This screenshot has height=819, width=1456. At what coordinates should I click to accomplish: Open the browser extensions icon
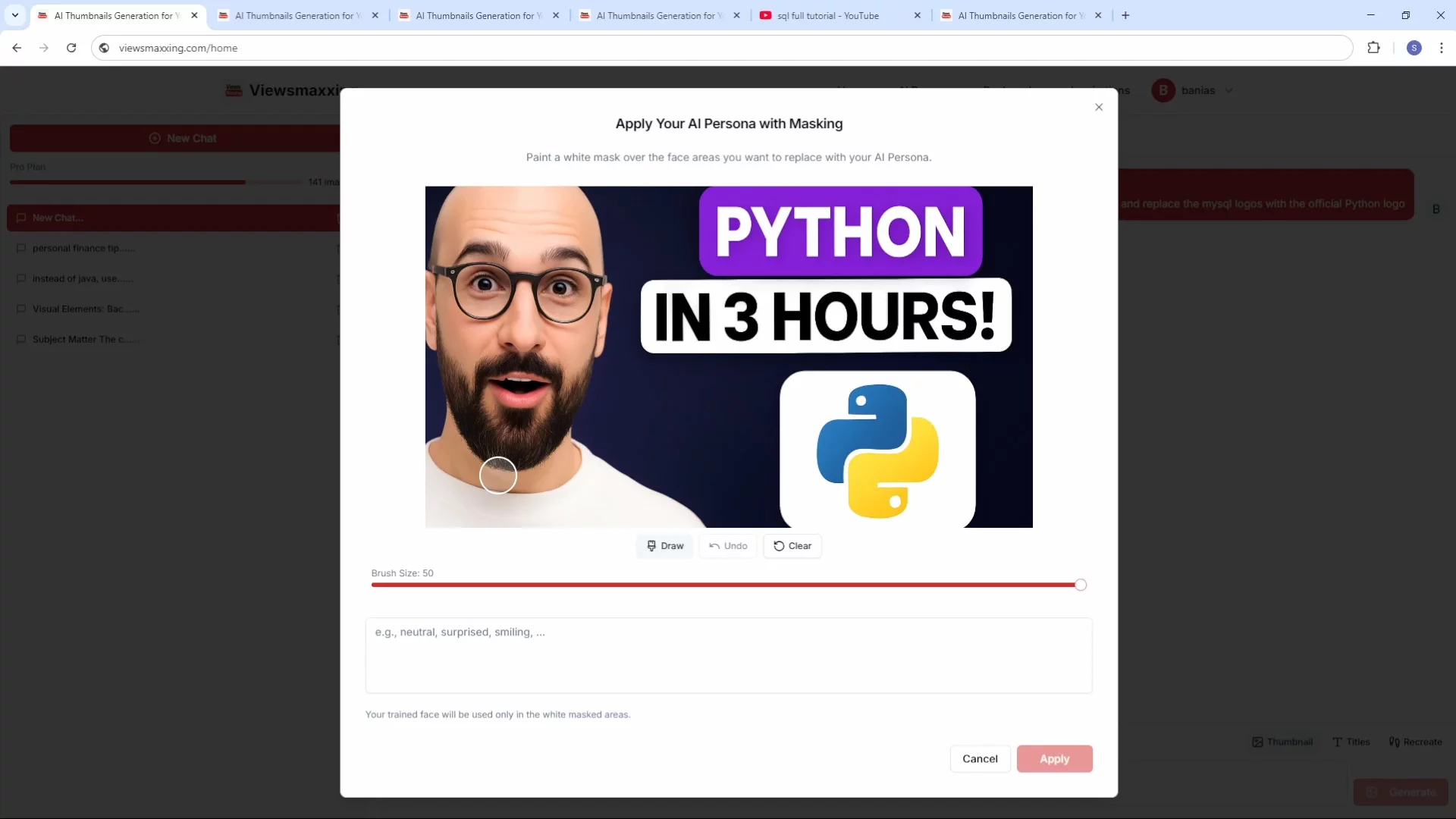tap(1373, 48)
